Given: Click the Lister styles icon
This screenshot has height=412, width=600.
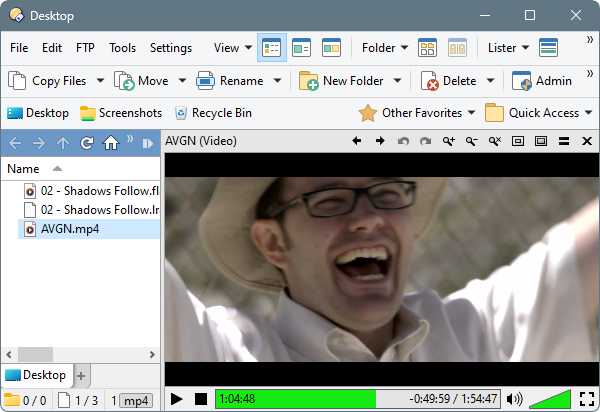Looking at the screenshot, I should pyautogui.click(x=548, y=48).
